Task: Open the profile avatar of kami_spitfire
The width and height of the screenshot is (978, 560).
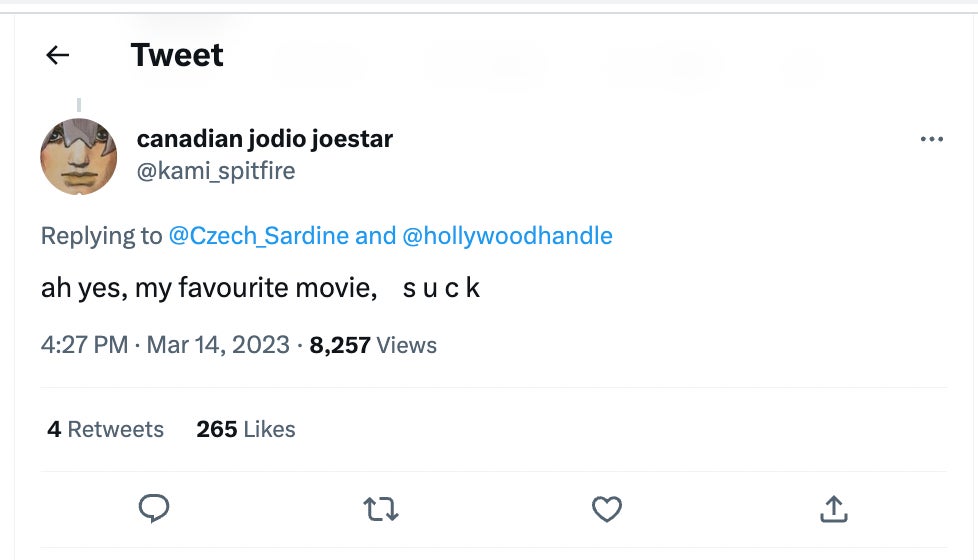Action: pos(78,156)
